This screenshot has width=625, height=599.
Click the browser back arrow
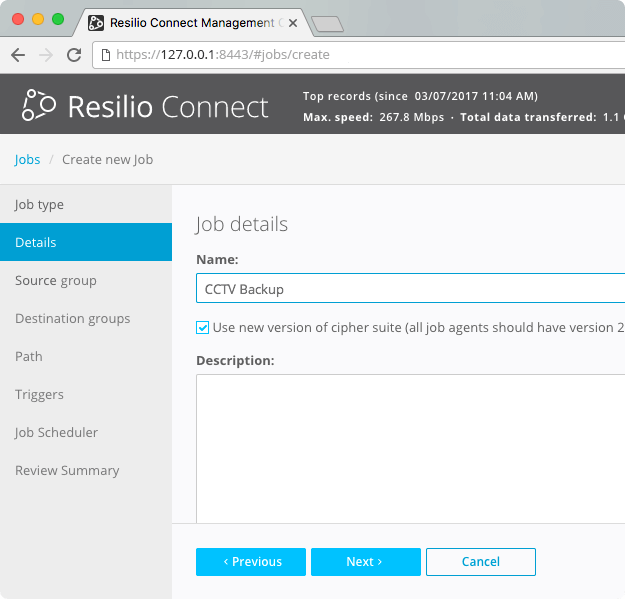click(x=18, y=55)
